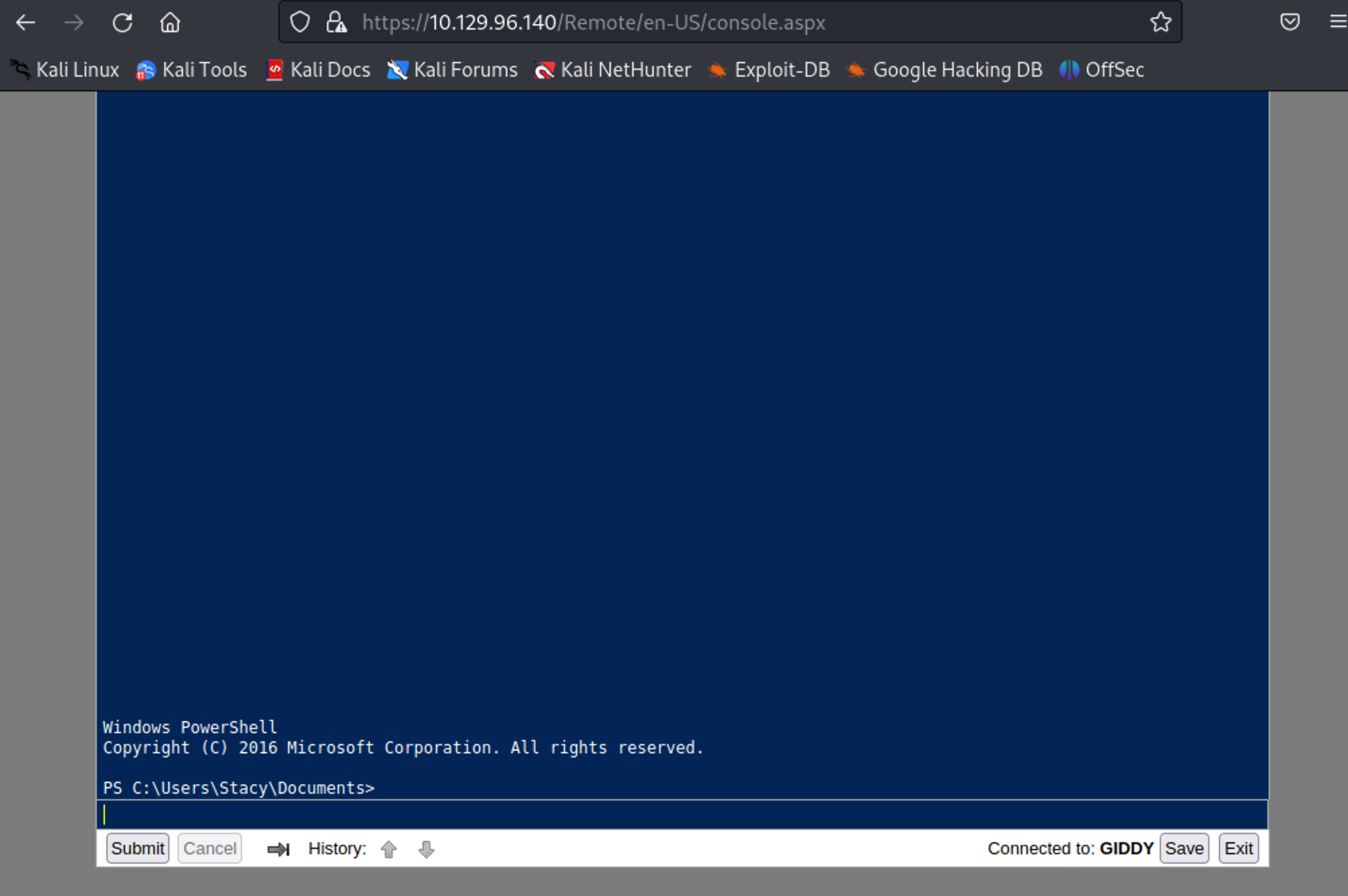Exit the PowerShell web session
1348x896 pixels.
tap(1238, 848)
